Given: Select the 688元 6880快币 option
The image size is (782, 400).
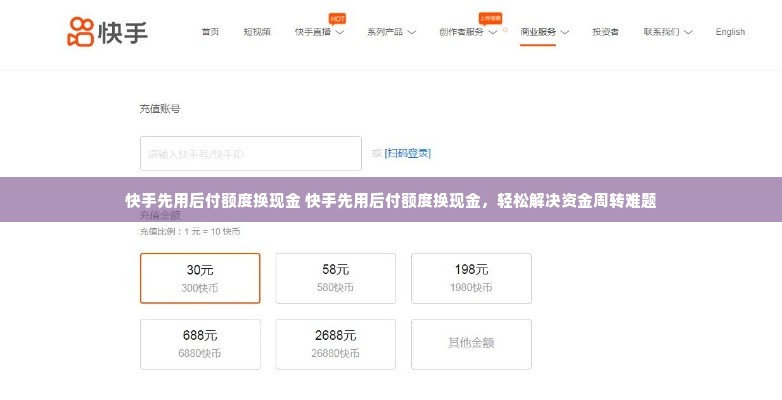Looking at the screenshot, I should pos(200,344).
